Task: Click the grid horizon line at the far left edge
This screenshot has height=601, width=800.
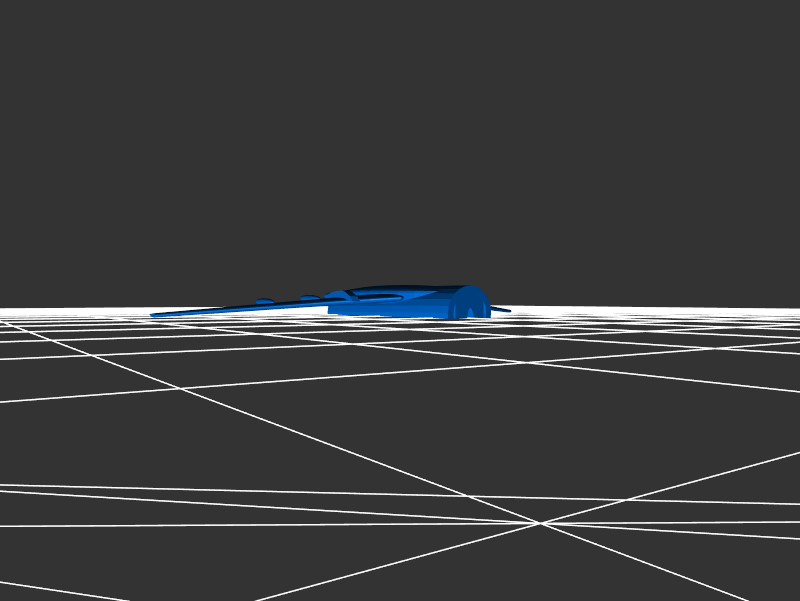Action: coord(5,309)
